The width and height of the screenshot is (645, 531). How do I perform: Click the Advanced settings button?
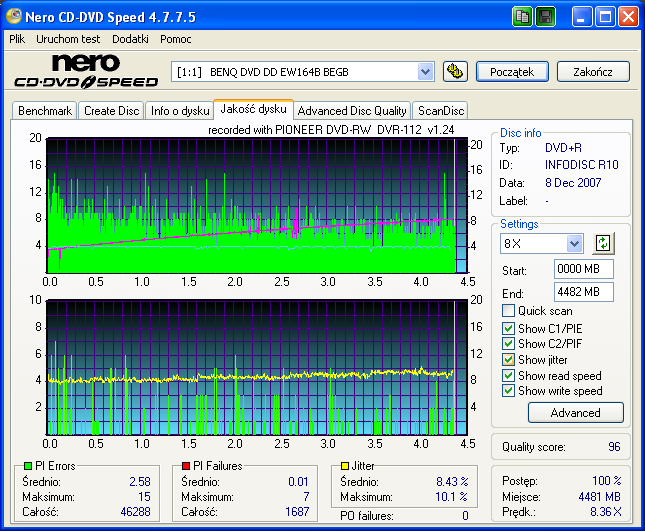[x=575, y=413]
